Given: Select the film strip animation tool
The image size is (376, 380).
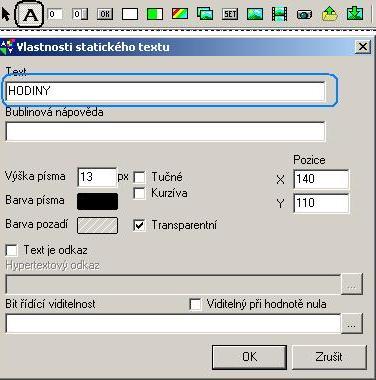Looking at the screenshot, I should pos(279,14).
